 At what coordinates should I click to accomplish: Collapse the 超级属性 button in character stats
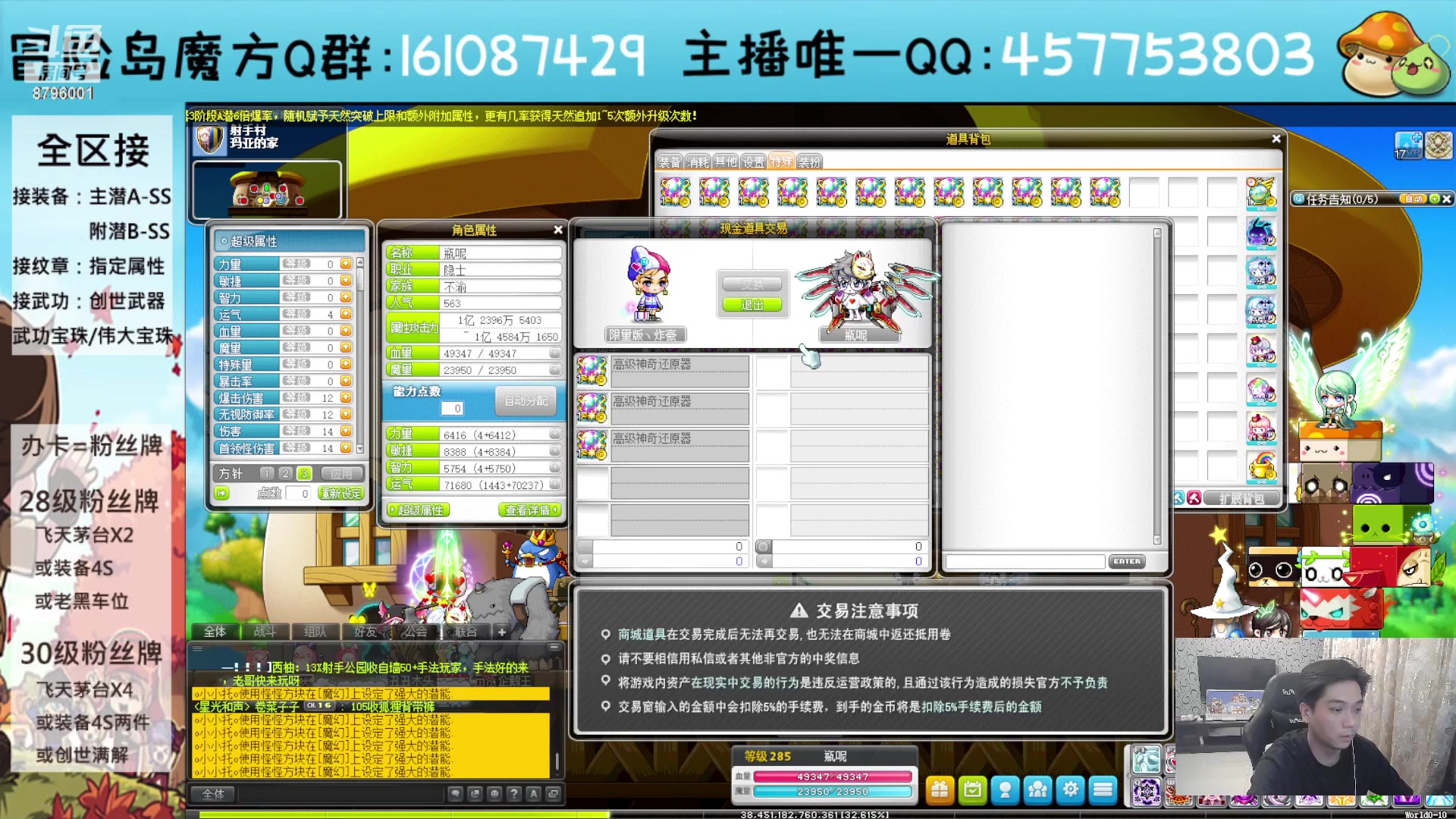coord(418,510)
